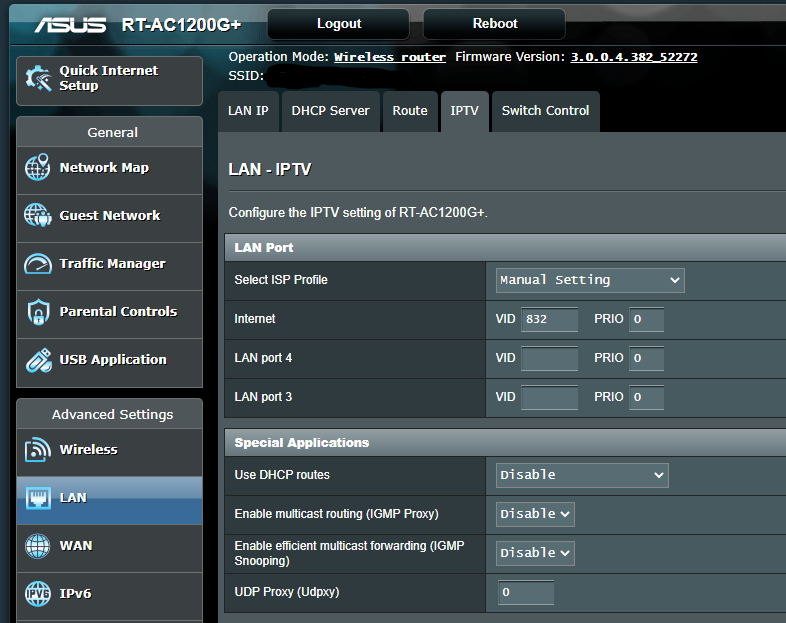This screenshot has height=623, width=786.
Task: Click the Wireless signal icon
Action: click(38, 450)
